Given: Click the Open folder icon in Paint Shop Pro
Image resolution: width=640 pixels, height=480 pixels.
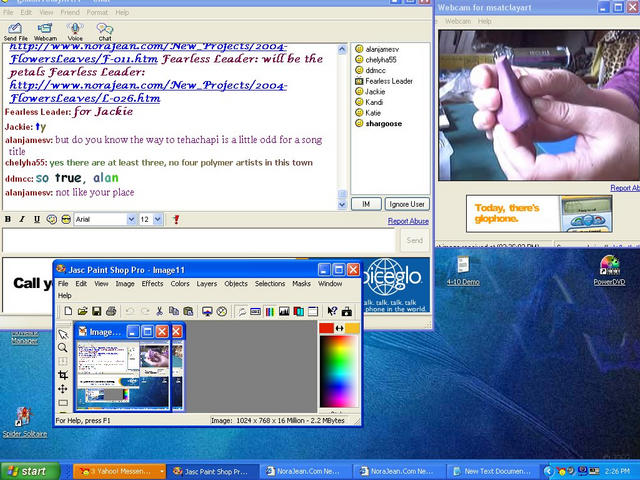Looking at the screenshot, I should click(x=82, y=311).
